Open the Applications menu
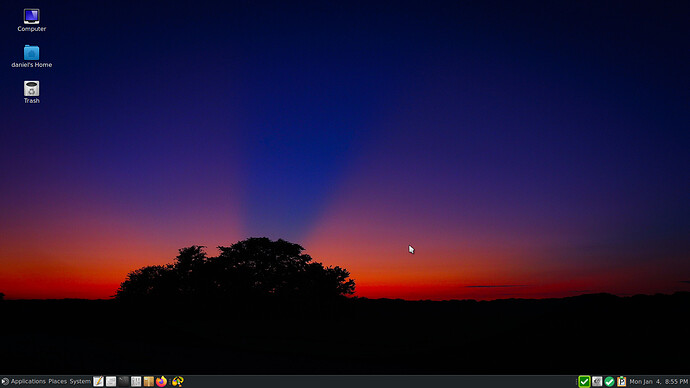This screenshot has height=388, width=690. pyautogui.click(x=28, y=381)
